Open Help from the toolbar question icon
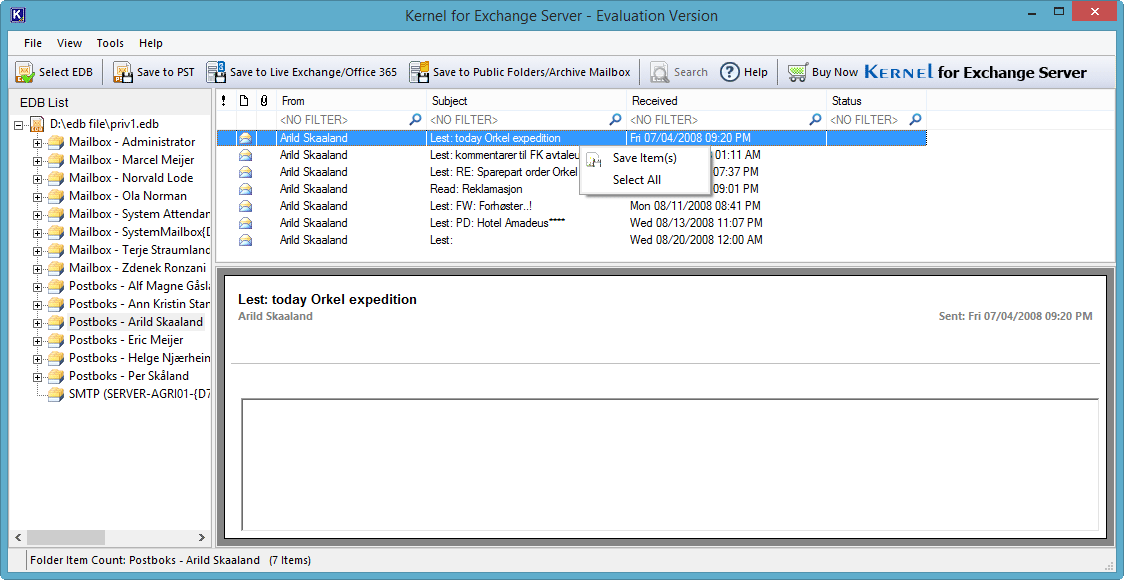Viewport: 1124px width, 580px height. (x=730, y=72)
